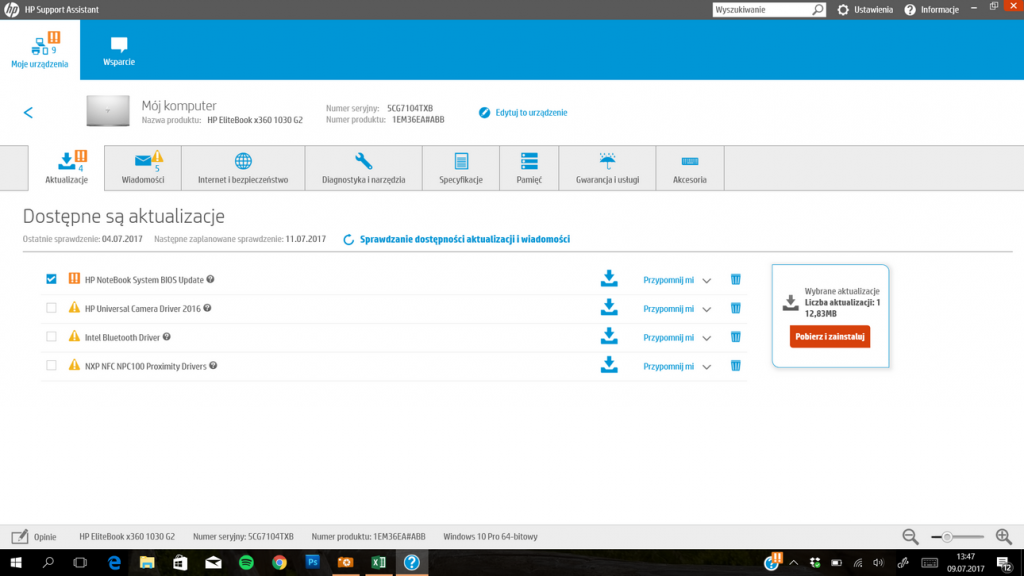The height and width of the screenshot is (576, 1024).
Task: Expand remind options for BIOS Update
Action: point(707,280)
